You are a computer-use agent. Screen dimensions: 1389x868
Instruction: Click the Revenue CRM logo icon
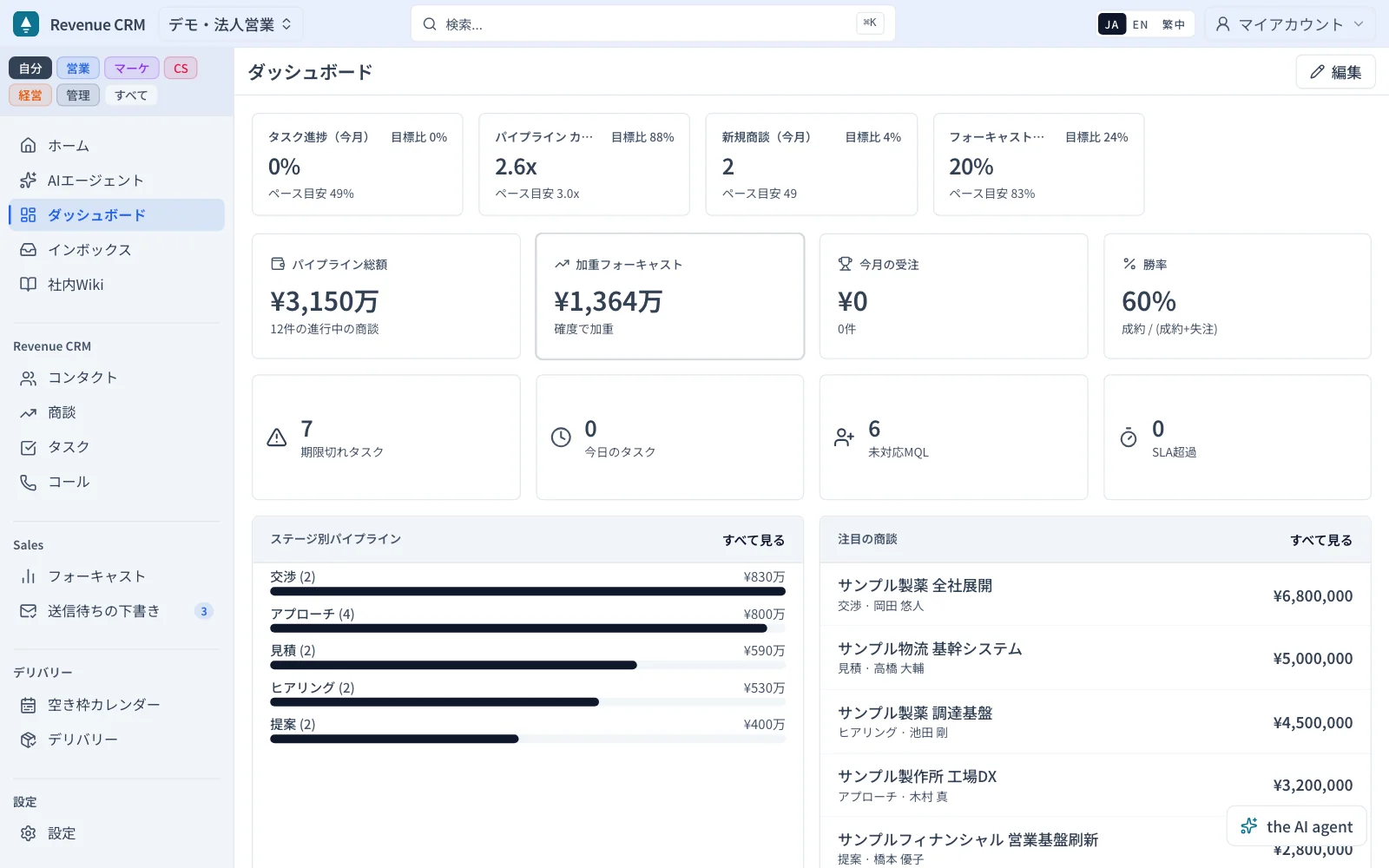(x=26, y=24)
